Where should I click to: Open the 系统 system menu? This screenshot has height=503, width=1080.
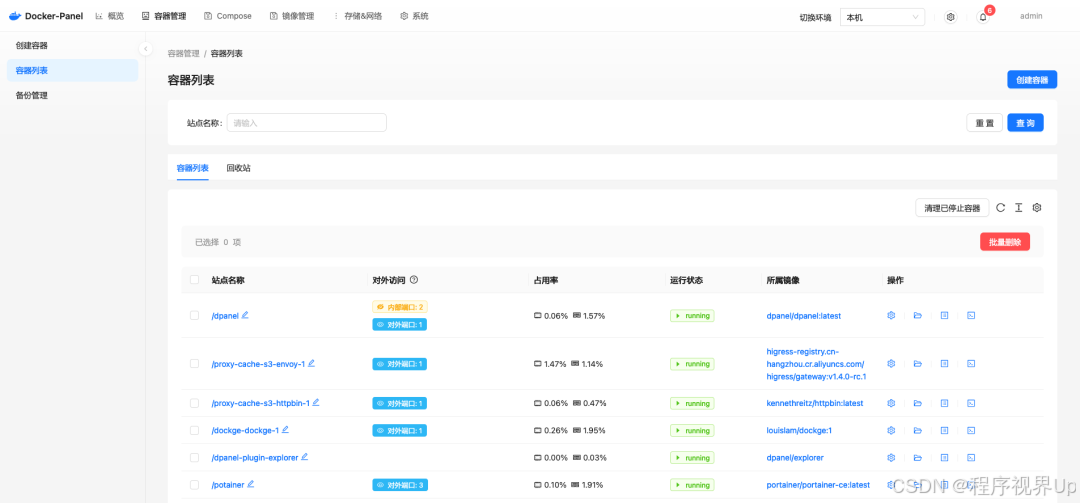pos(415,16)
